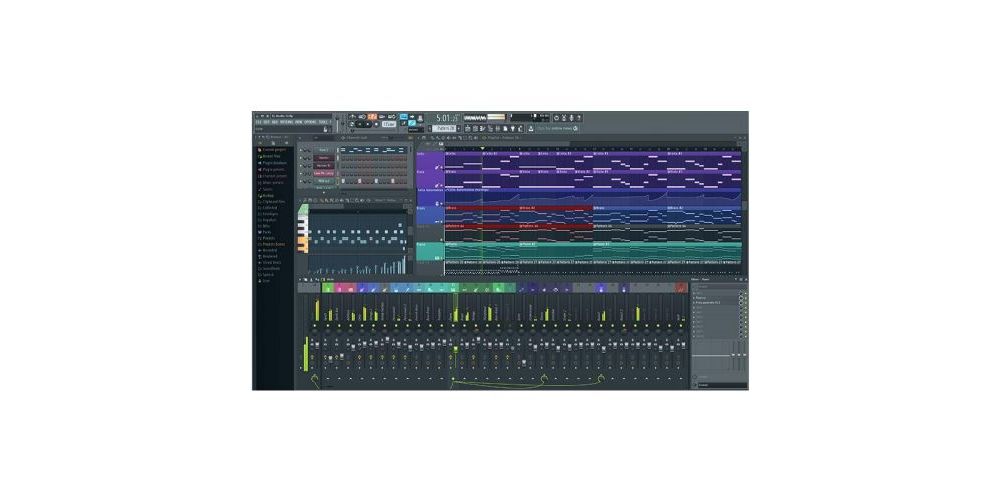Click the add channel plus button
1000x500 pixels.
(323, 193)
